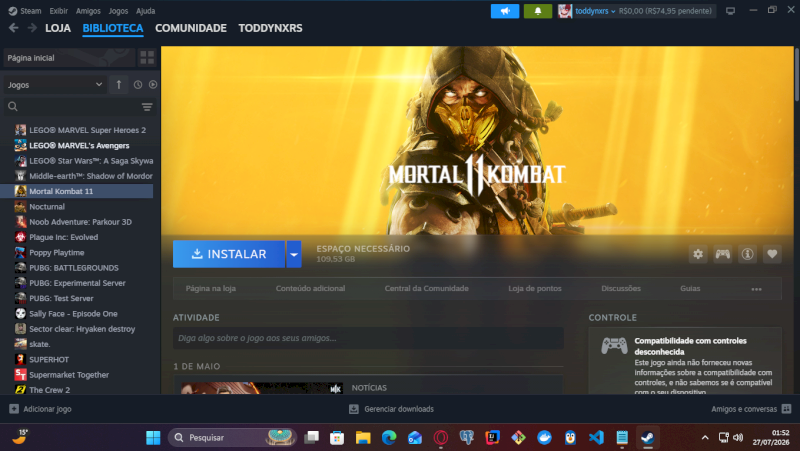Open the Amigos menu

(88, 11)
